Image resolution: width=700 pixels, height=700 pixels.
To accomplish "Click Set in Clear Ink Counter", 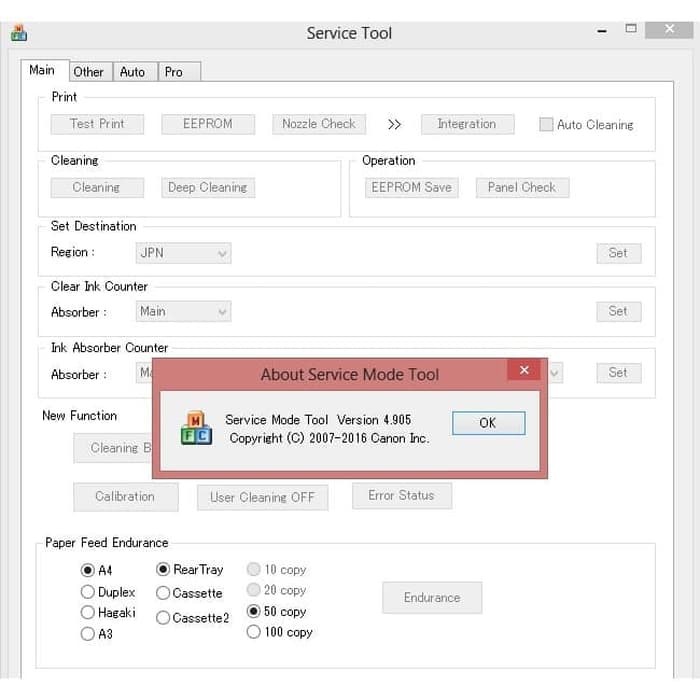I will tap(619, 311).
